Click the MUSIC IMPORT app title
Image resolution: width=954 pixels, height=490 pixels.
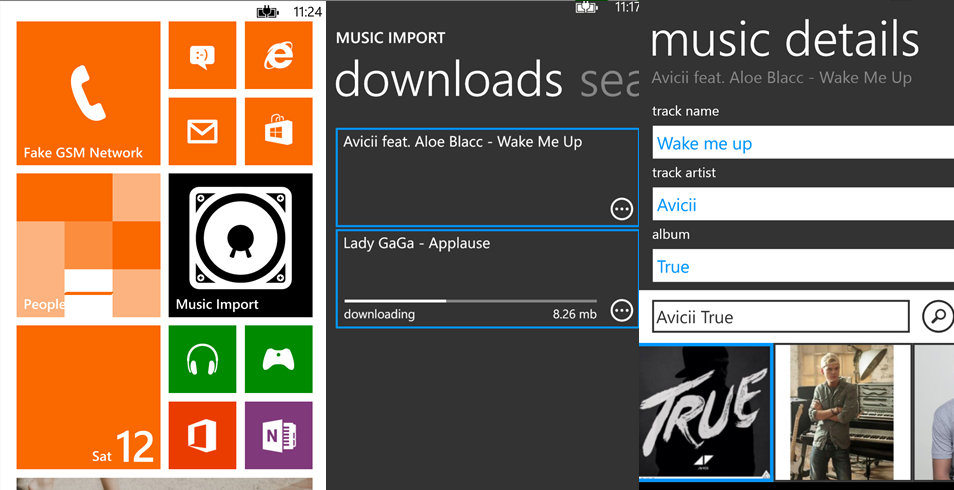[x=391, y=38]
